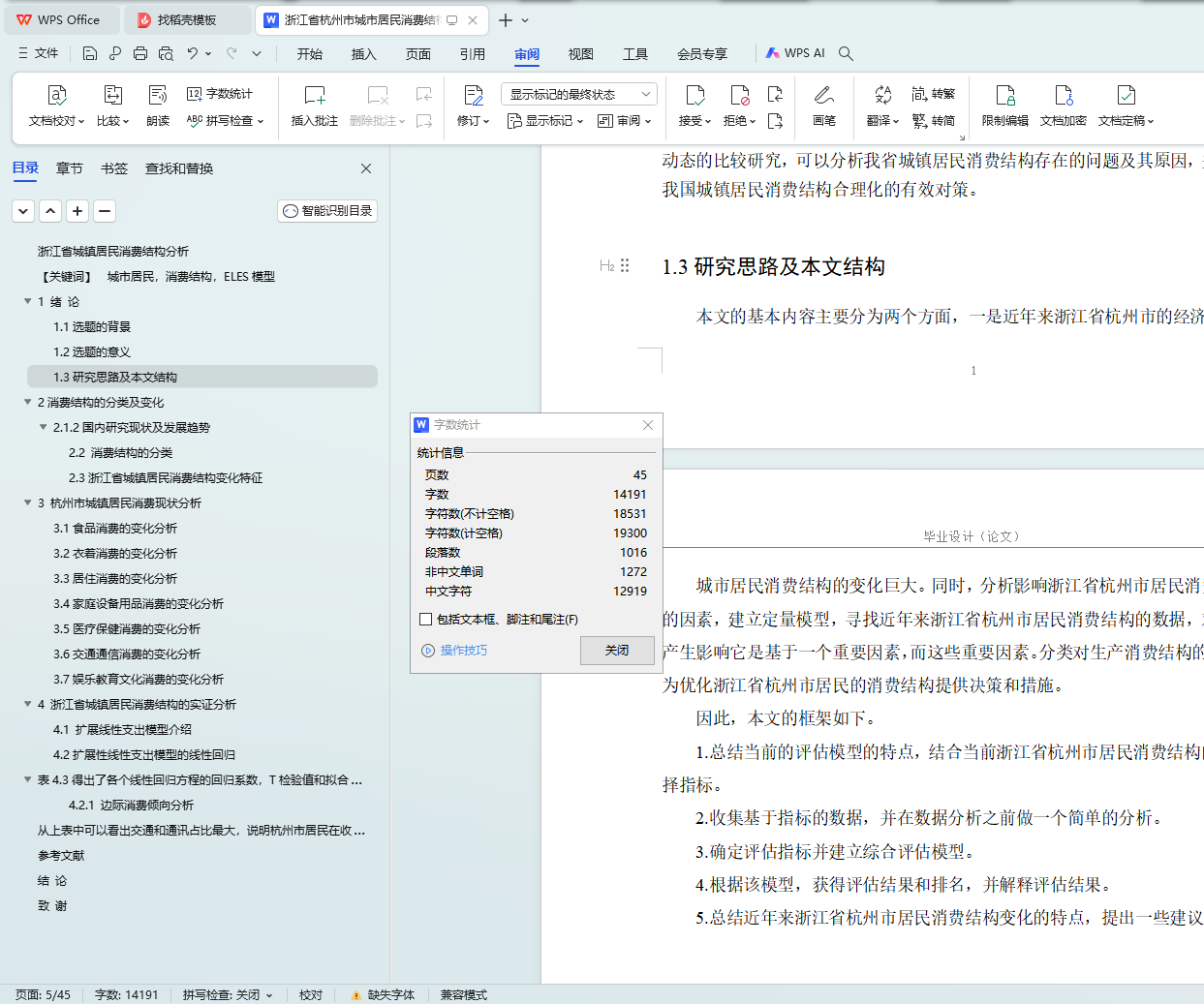Open print preview icon in quick toolbar
The width and height of the screenshot is (1204, 1004).
point(166,53)
